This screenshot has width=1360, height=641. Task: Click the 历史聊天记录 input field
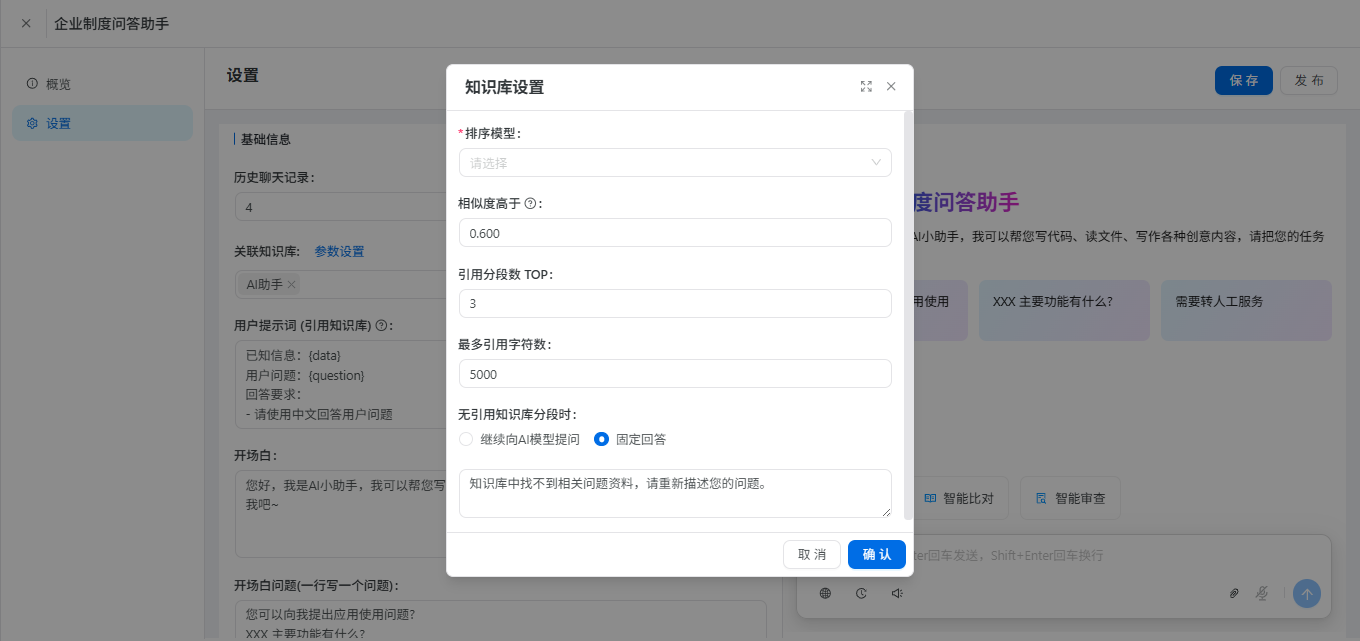click(x=340, y=207)
